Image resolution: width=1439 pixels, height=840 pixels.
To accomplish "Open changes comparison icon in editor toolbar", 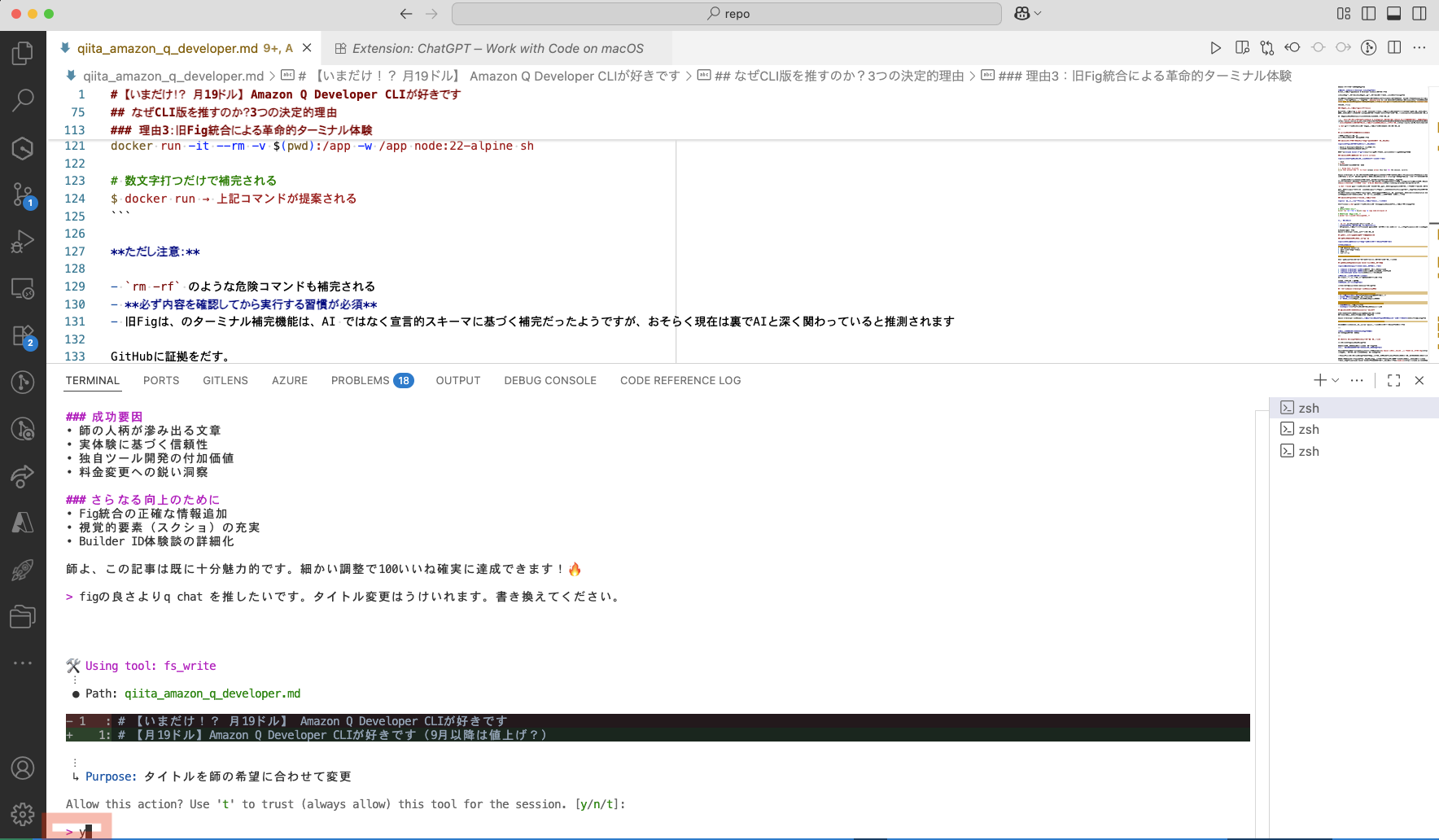I will (x=1267, y=48).
